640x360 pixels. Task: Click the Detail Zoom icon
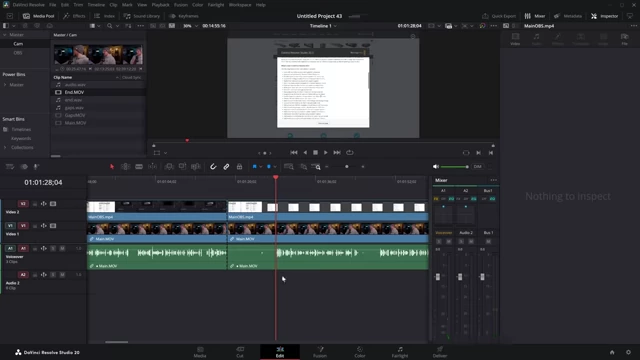[x=303, y=167]
